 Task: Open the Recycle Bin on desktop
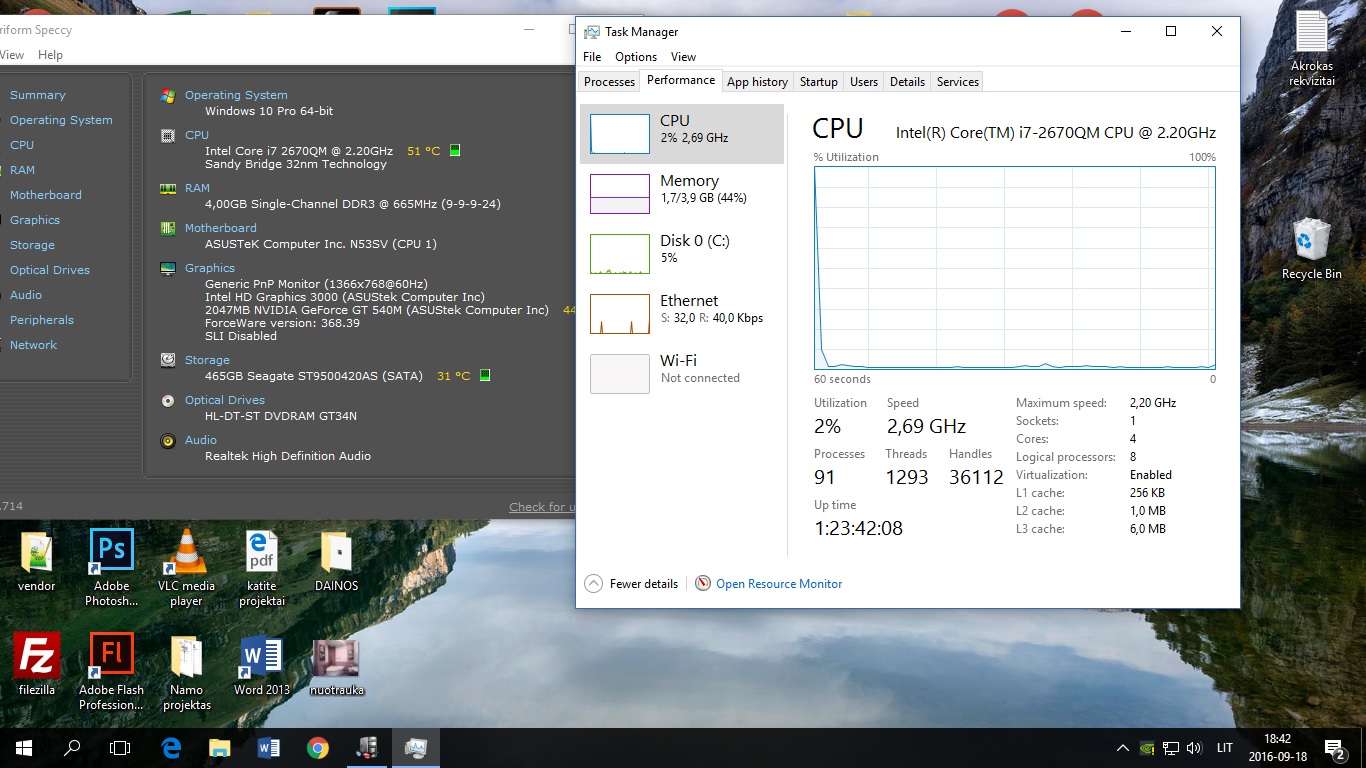[x=1311, y=242]
